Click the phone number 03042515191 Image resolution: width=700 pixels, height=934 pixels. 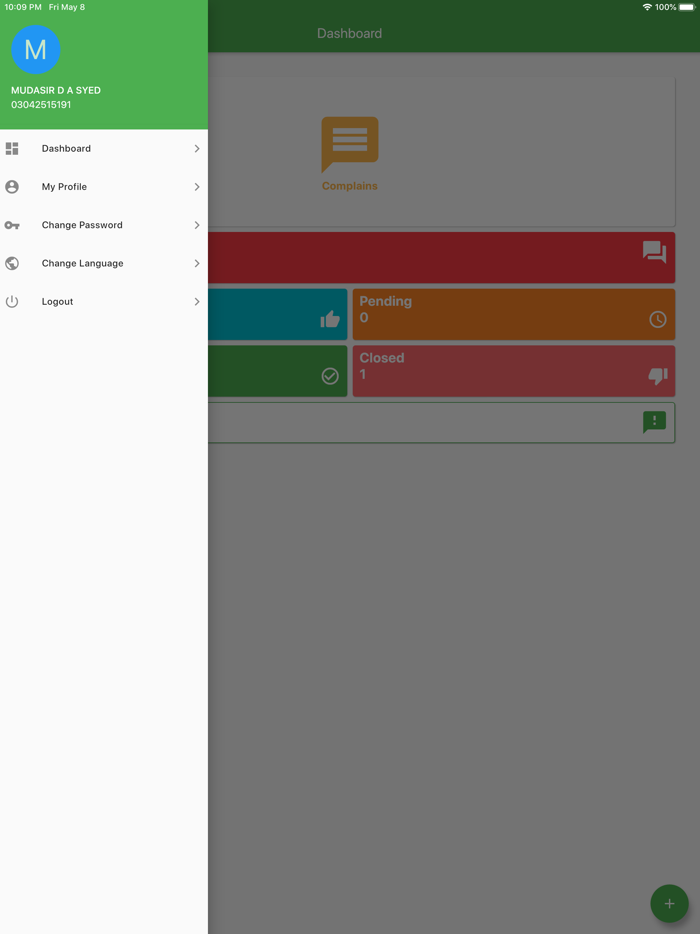click(41, 105)
